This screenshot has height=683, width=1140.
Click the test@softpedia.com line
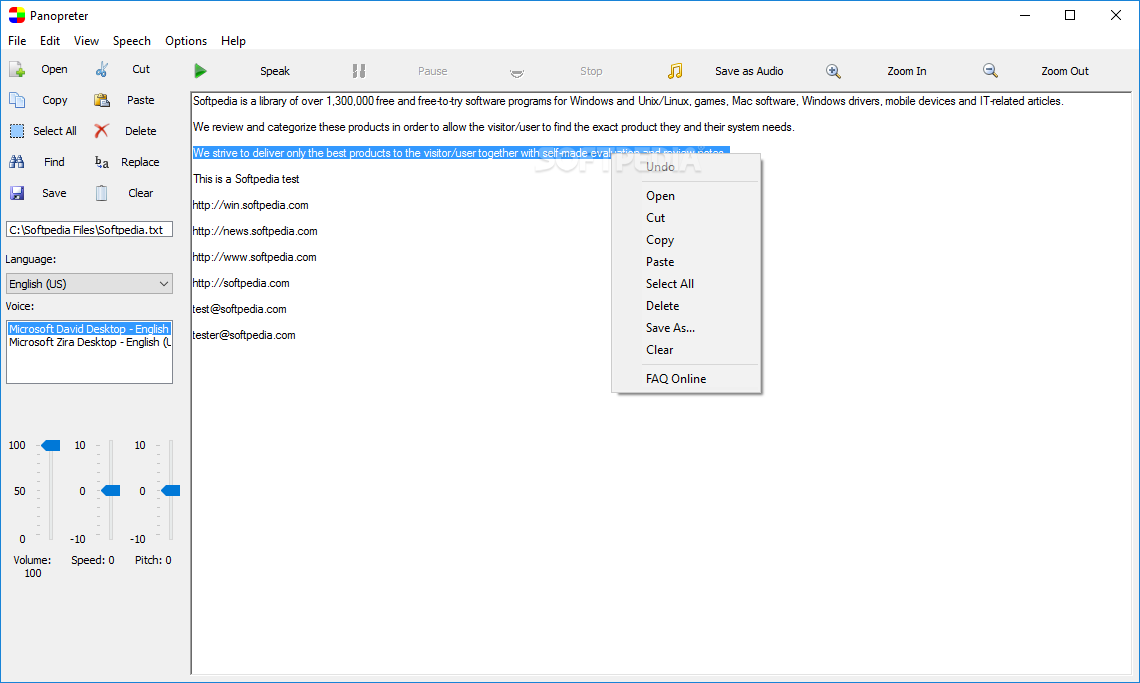pos(240,309)
